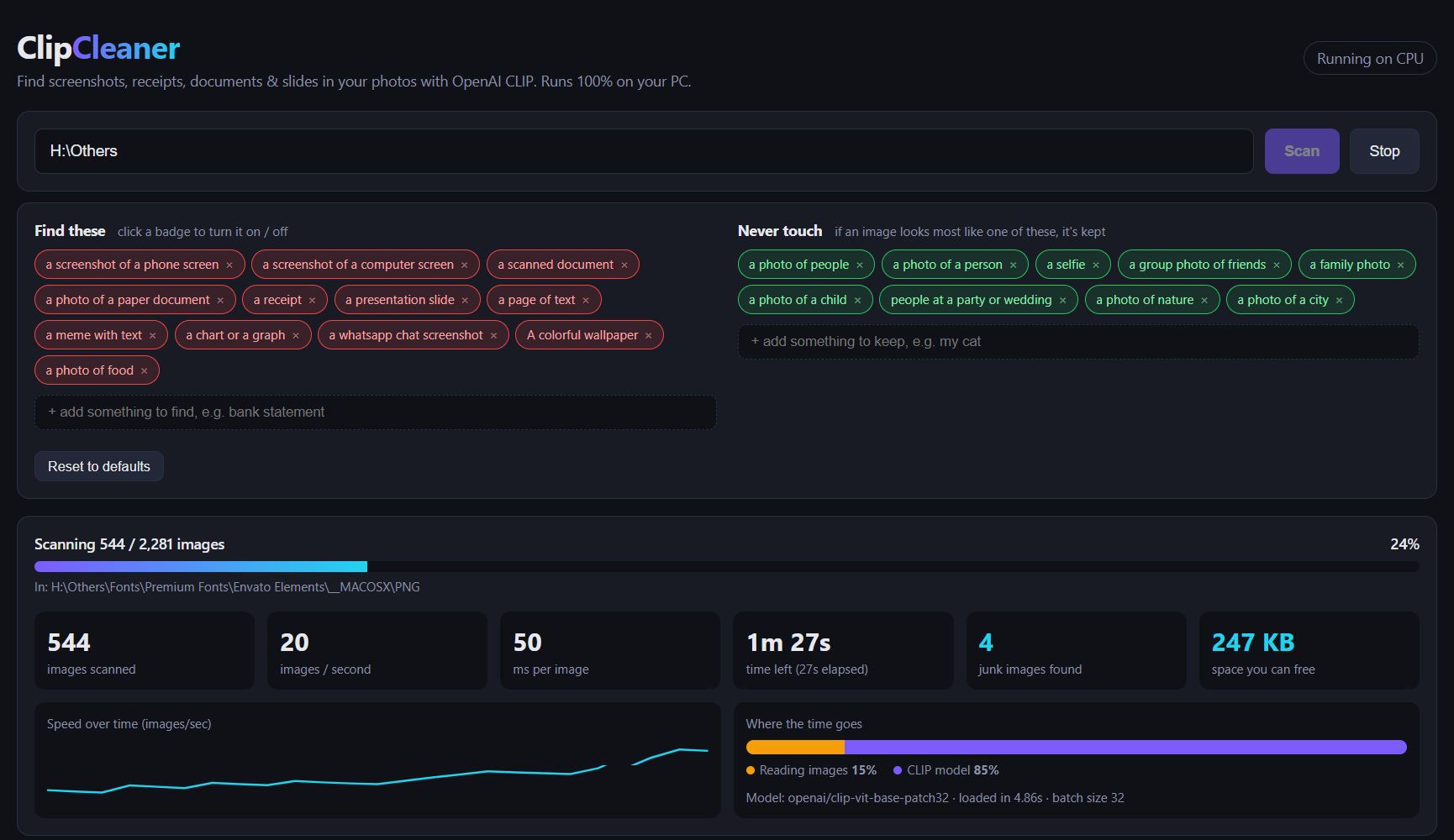Viewport: 1454px width, 840px height.
Task: Remove 'a selfie' keep badge with its x
Action: click(1096, 265)
